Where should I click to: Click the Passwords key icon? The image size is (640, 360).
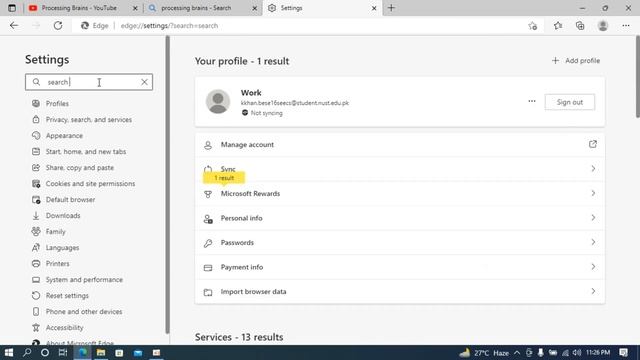(x=208, y=243)
